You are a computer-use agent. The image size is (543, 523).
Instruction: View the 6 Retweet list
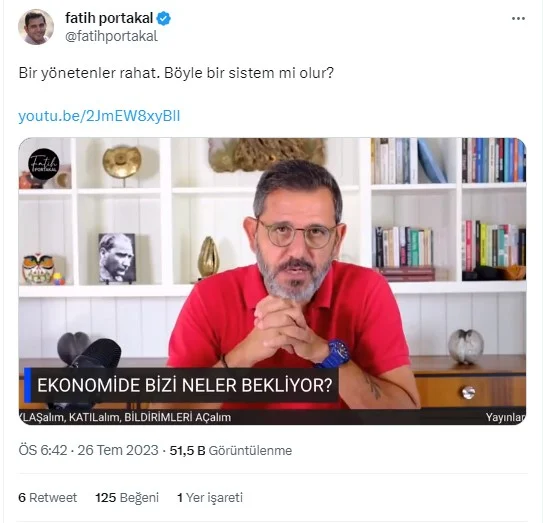pyautogui.click(x=47, y=498)
